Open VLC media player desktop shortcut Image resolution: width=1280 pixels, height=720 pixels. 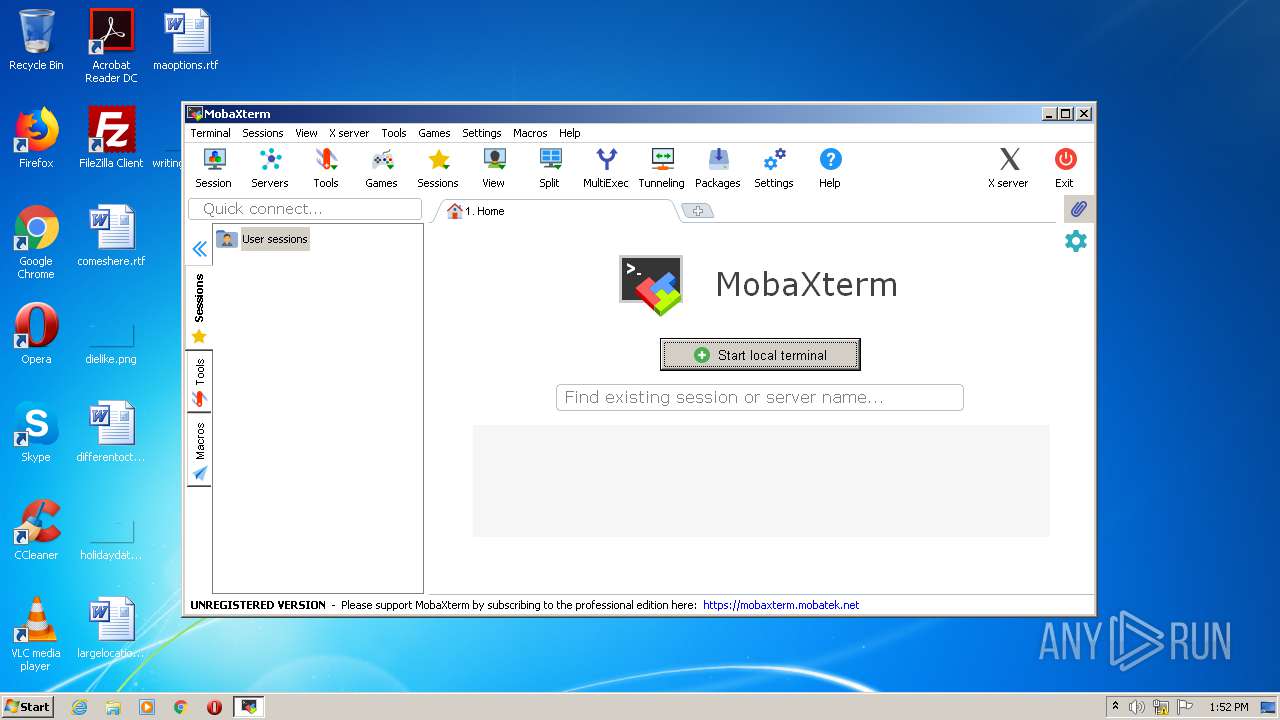[36, 633]
